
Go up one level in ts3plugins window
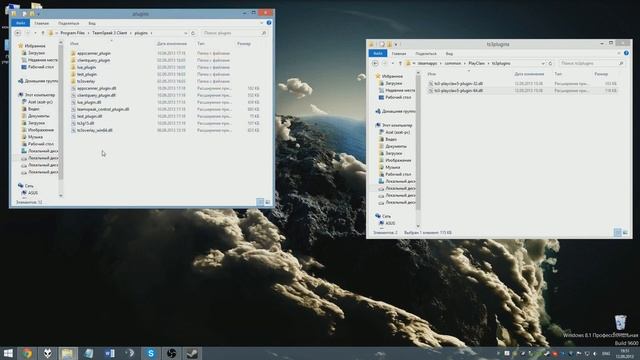[x=400, y=63]
